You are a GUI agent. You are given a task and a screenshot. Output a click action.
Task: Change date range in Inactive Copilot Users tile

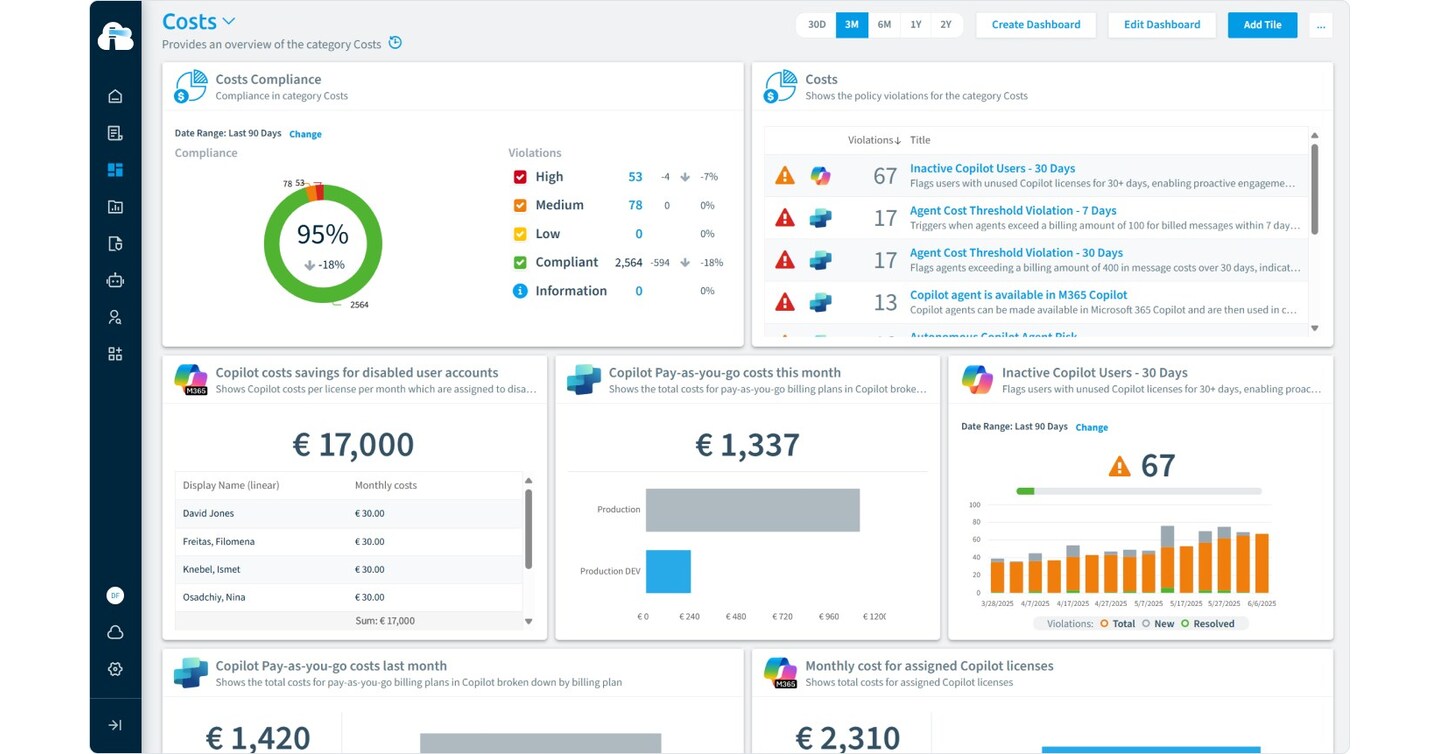(x=1091, y=427)
